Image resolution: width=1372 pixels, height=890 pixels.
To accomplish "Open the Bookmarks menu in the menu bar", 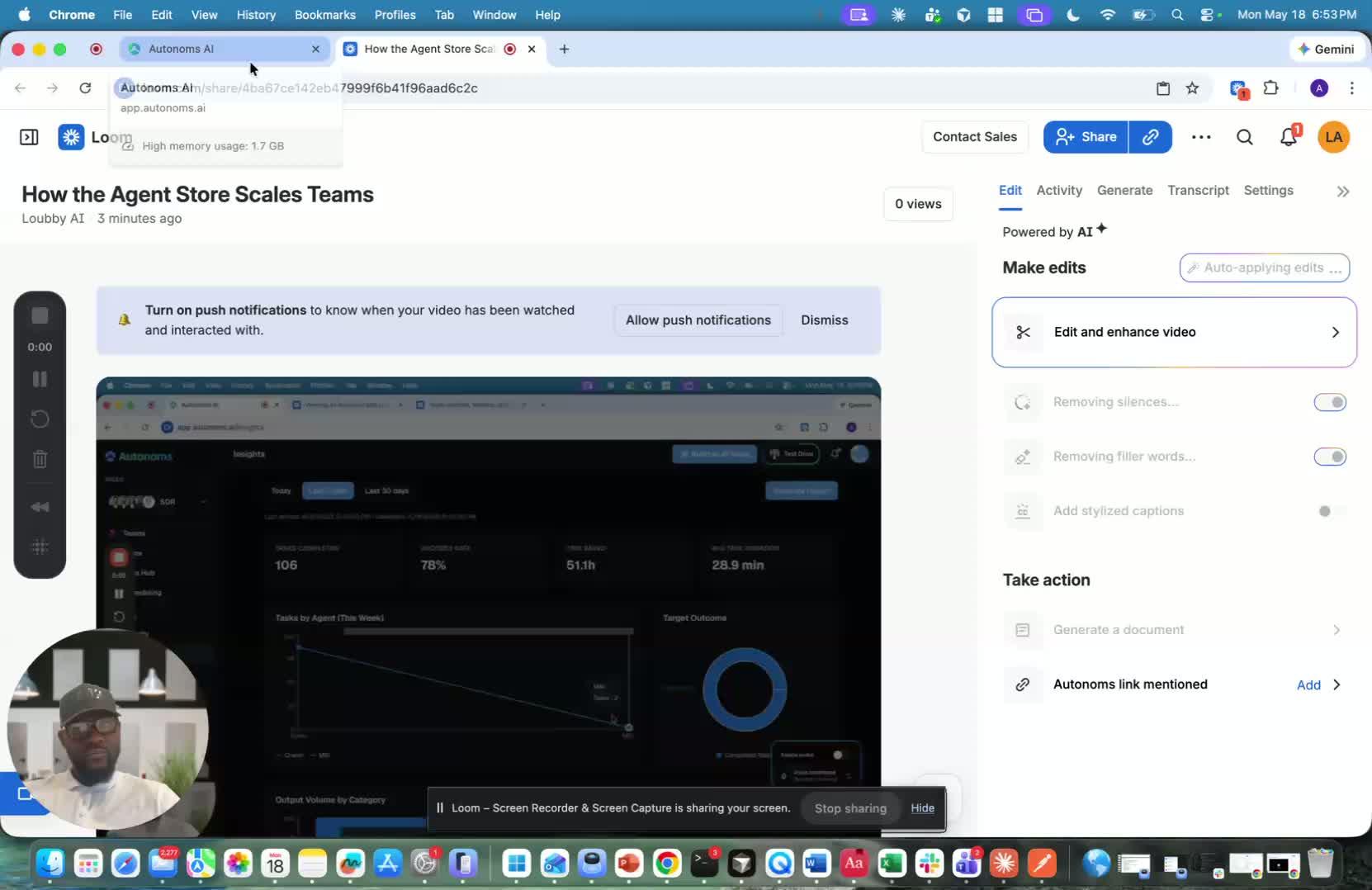I will 325,15.
